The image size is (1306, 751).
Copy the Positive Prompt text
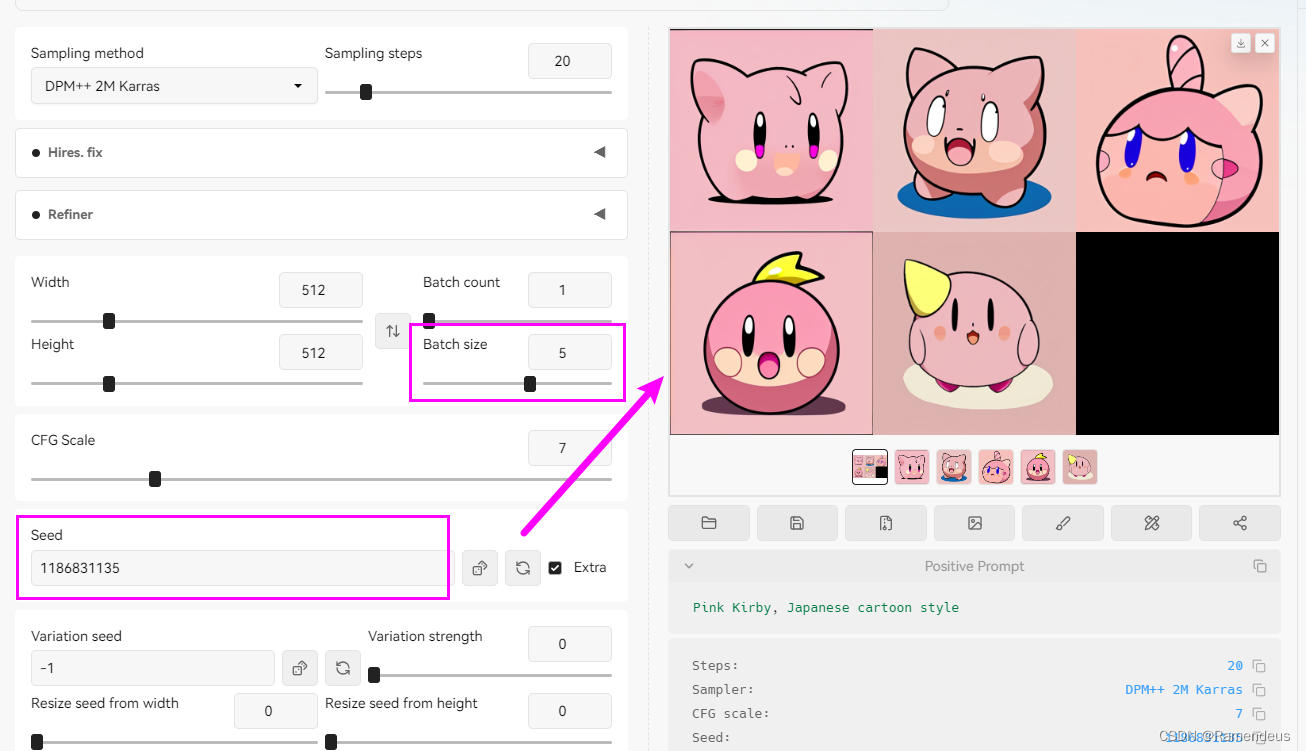(1260, 566)
